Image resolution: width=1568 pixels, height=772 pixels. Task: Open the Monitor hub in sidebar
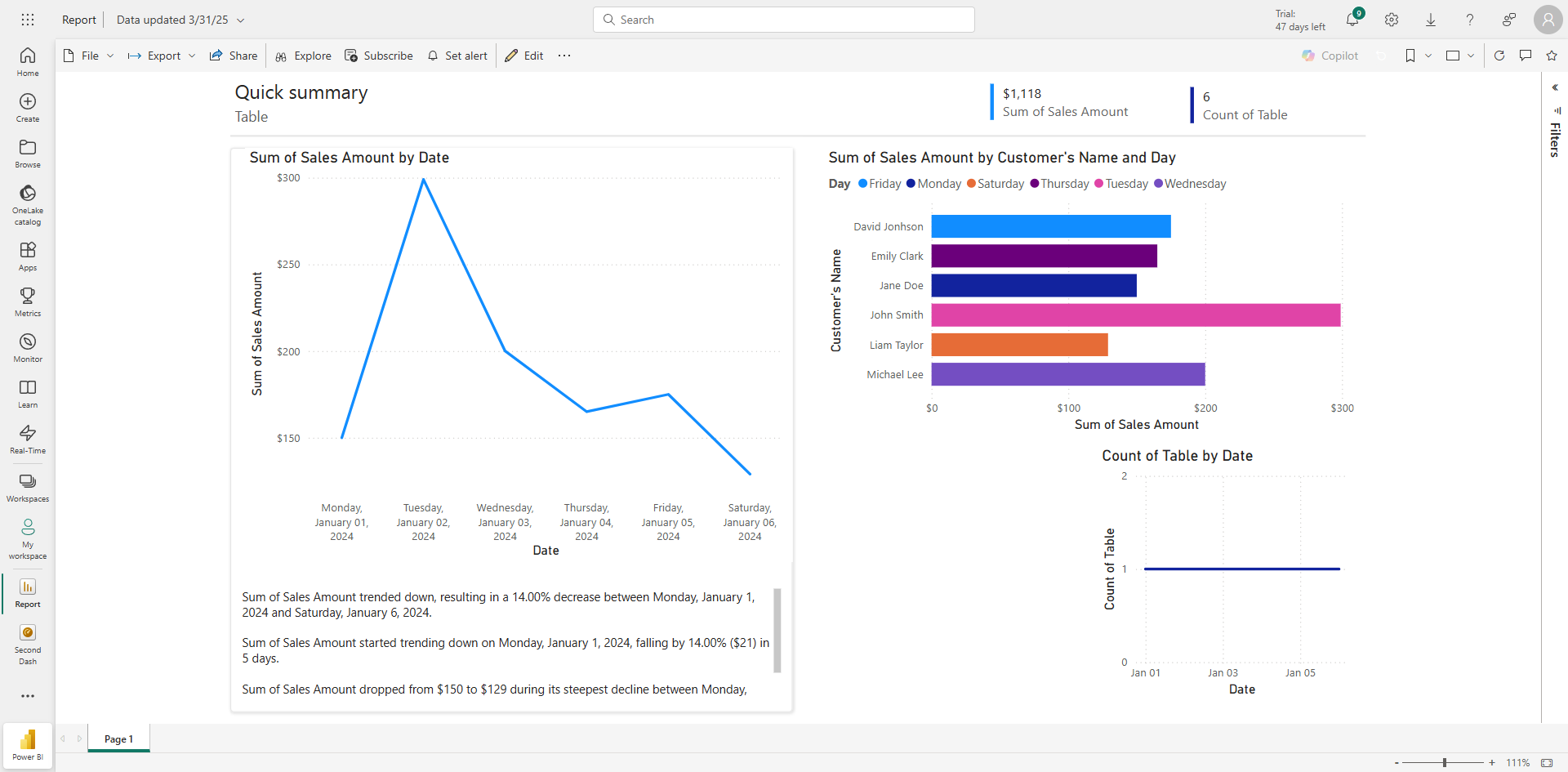pyautogui.click(x=28, y=346)
